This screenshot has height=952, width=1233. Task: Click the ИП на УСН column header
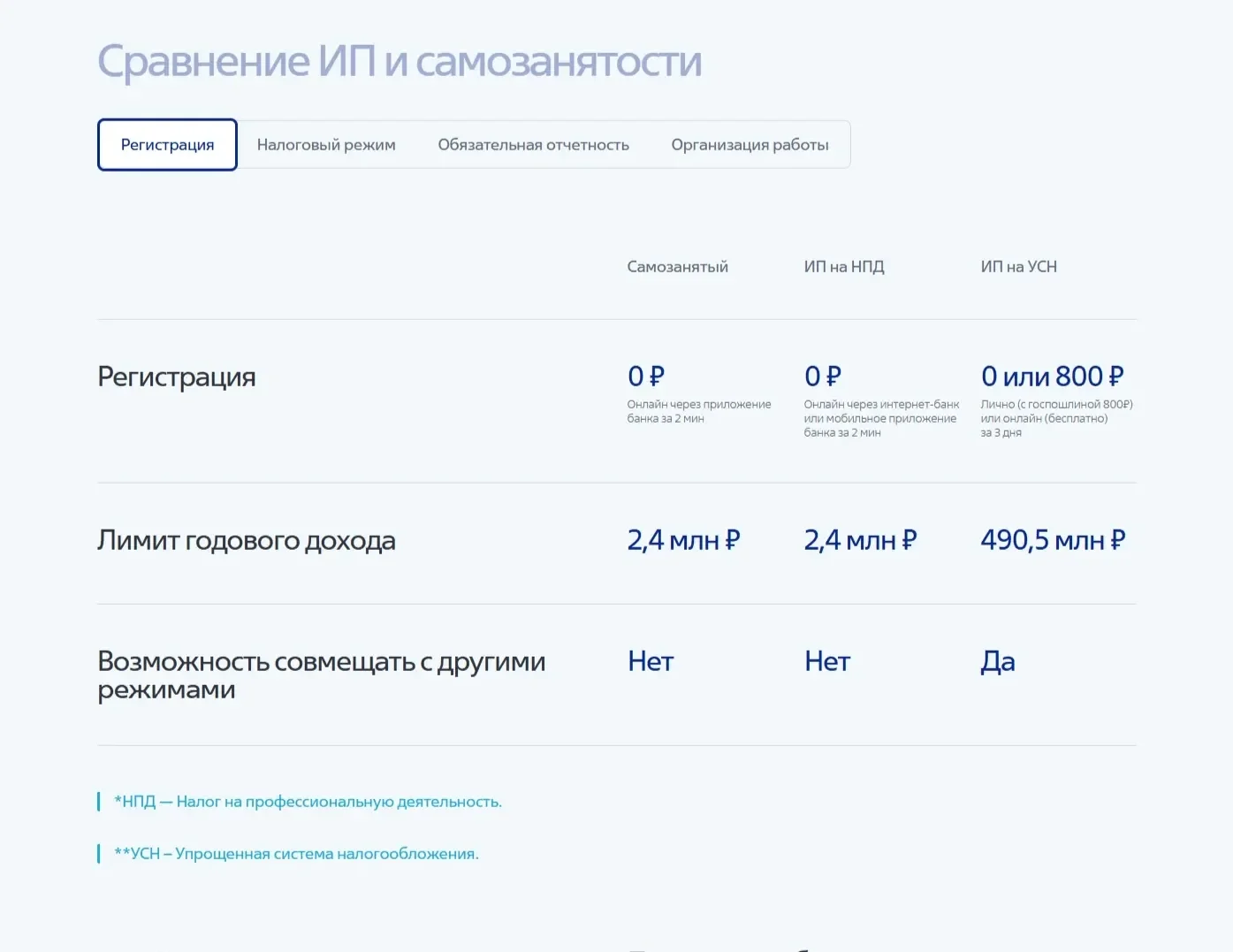coord(1019,267)
